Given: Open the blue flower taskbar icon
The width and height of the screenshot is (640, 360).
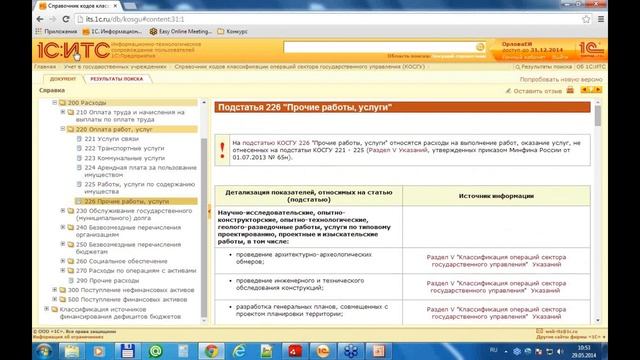Looking at the screenshot, I should click(x=351, y=351).
